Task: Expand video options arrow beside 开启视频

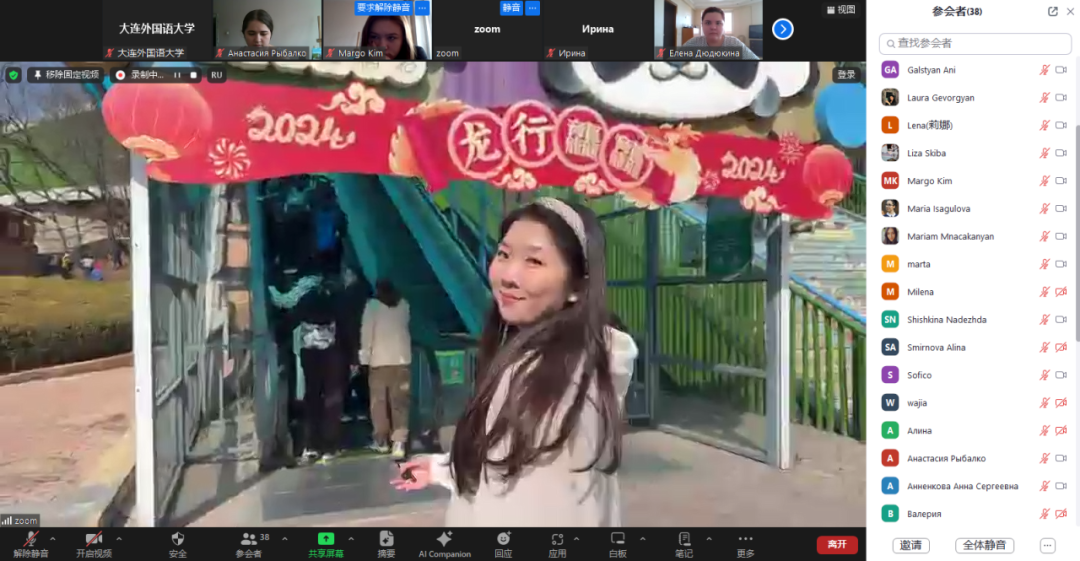Action: [x=118, y=538]
